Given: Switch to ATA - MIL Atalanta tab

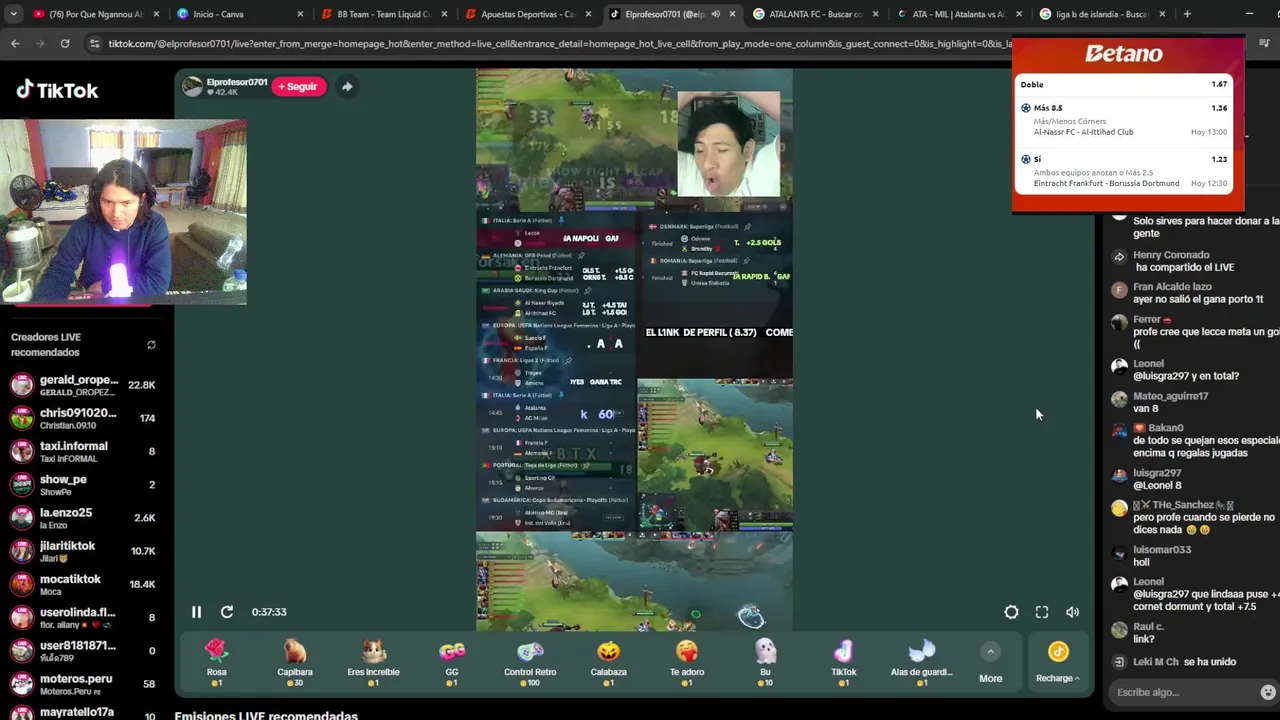Looking at the screenshot, I should coord(958,14).
